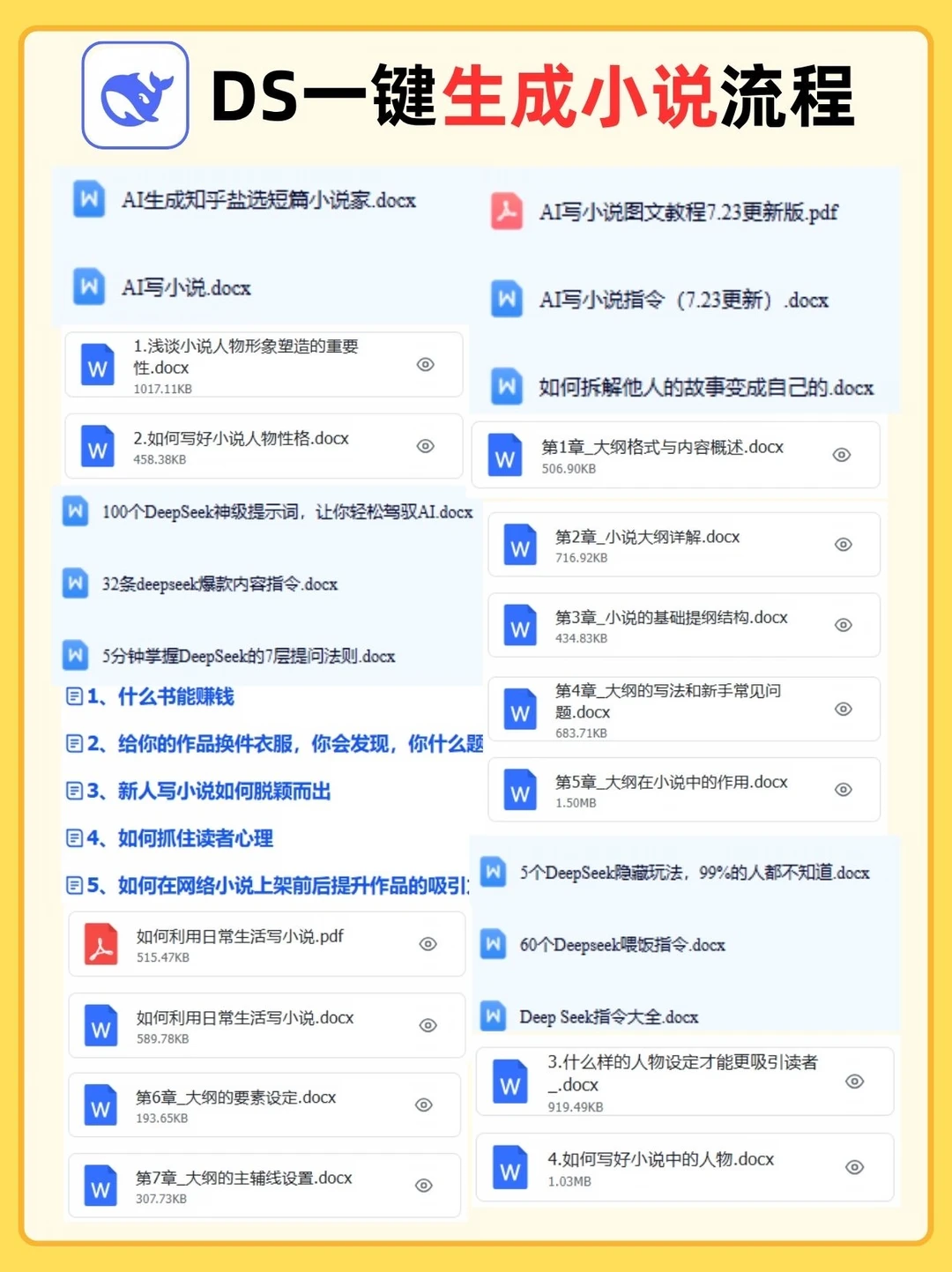
Task: Click Word icon of 第1章_大纲格式与内容概述.docx
Action: 505,455
